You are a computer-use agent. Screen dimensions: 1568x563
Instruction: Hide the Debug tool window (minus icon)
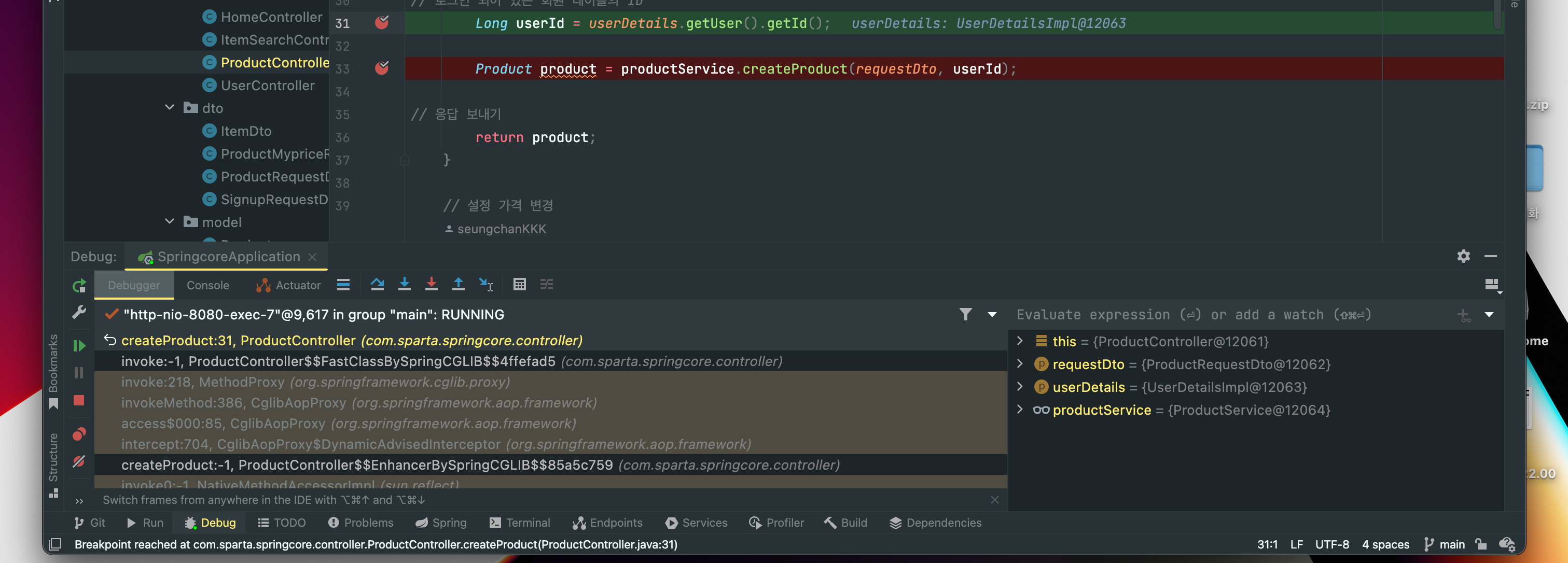point(1491,256)
